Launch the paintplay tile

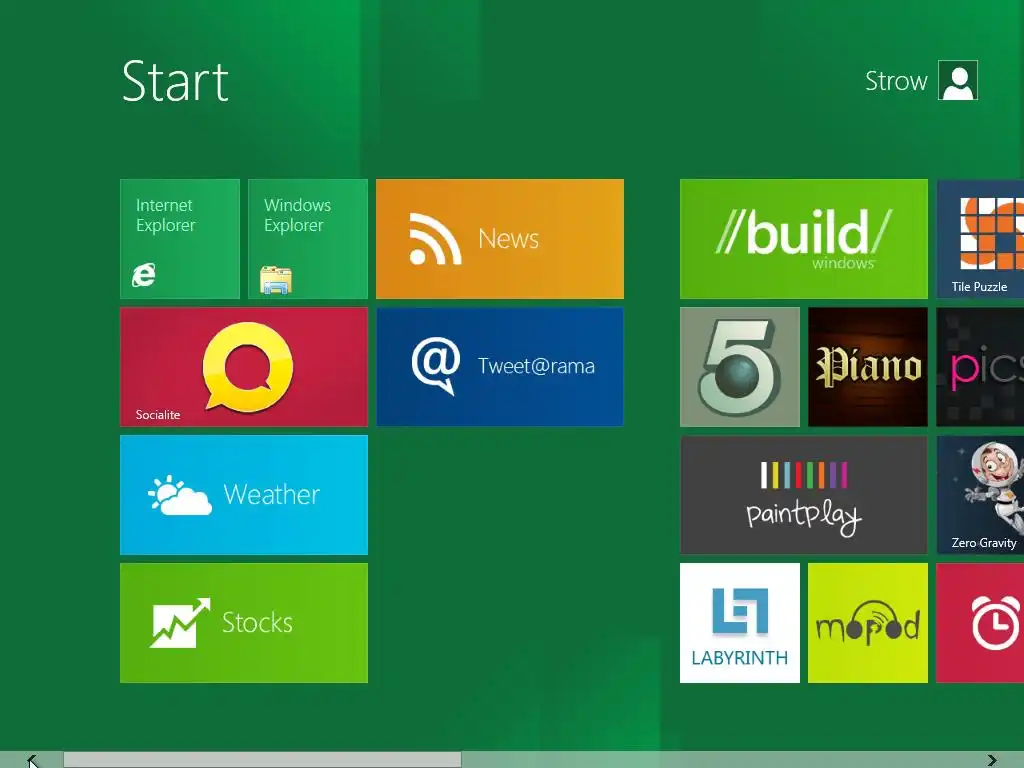coord(803,495)
